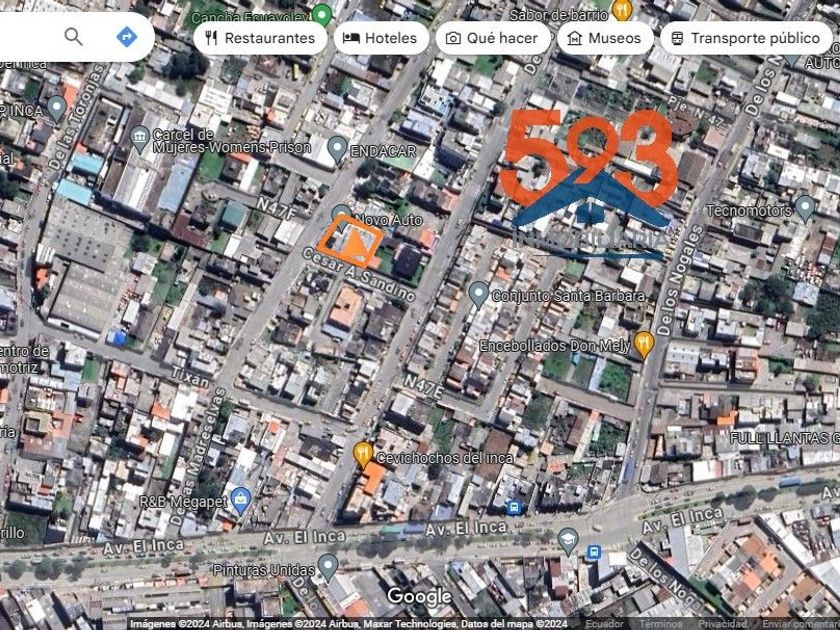Open the Encebollados Don Mely restaurant pin
This screenshot has width=840, height=630.
(643, 344)
